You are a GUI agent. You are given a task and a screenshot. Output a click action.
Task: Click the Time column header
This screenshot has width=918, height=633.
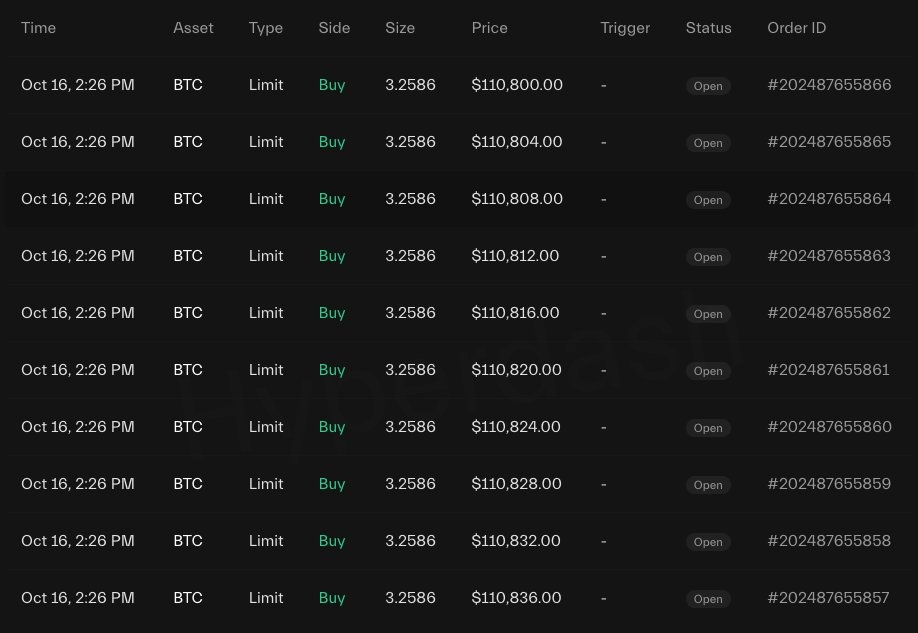point(39,28)
